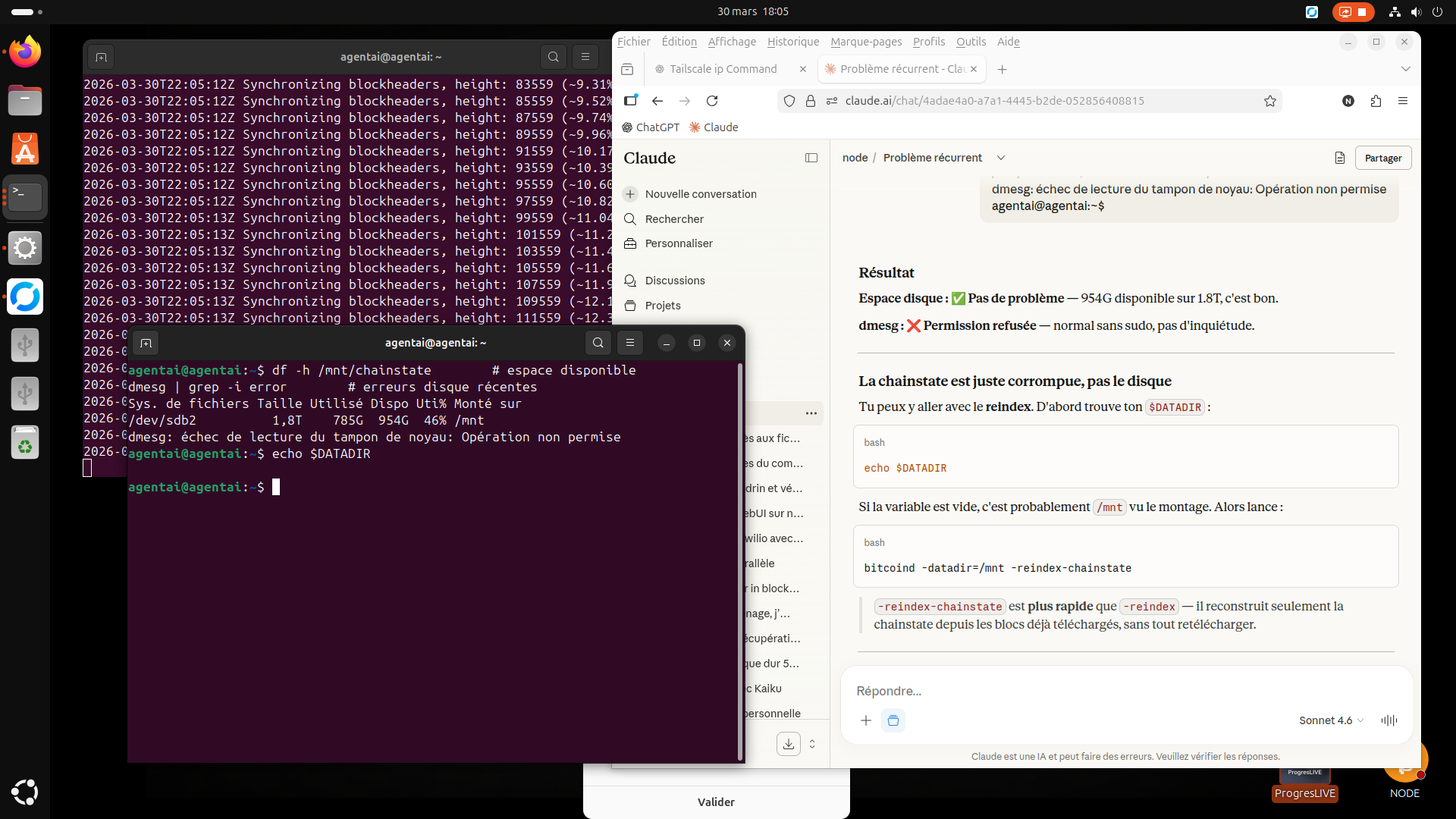
Task: Open search in front terminal window
Action: point(598,343)
